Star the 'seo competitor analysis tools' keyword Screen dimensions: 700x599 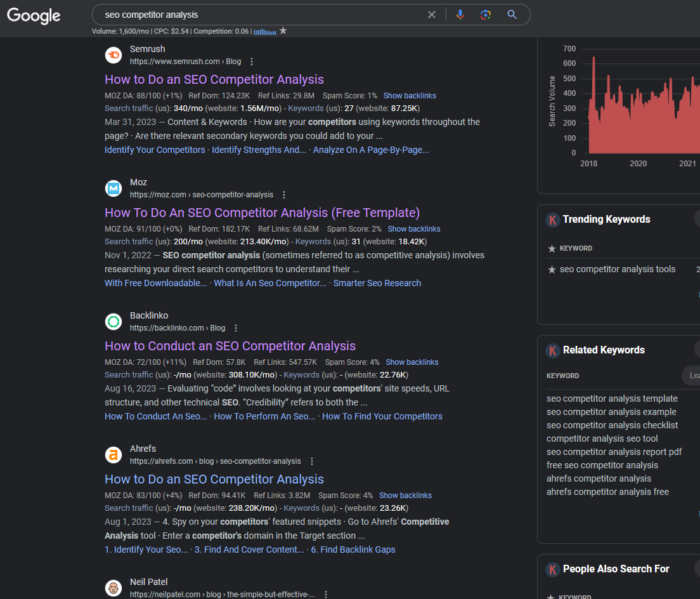[552, 270]
